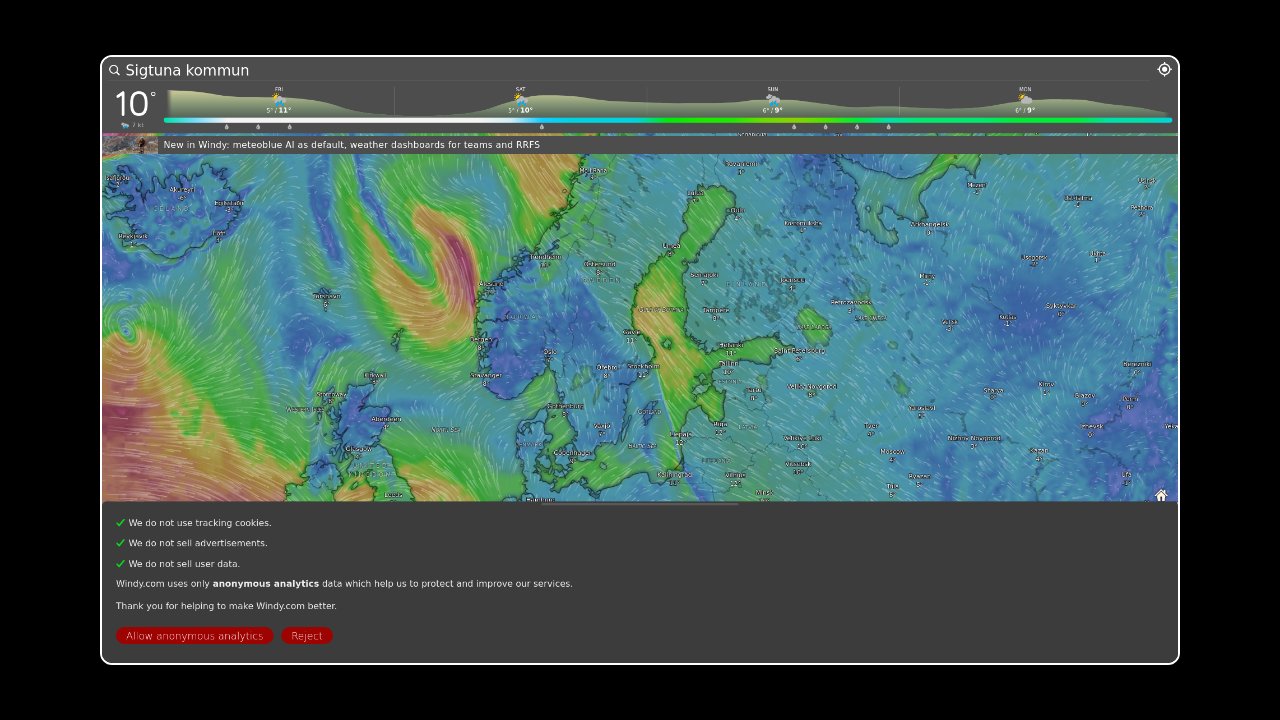The height and width of the screenshot is (720, 1280).
Task: Click the current temperature 10° reading
Action: tap(135, 104)
